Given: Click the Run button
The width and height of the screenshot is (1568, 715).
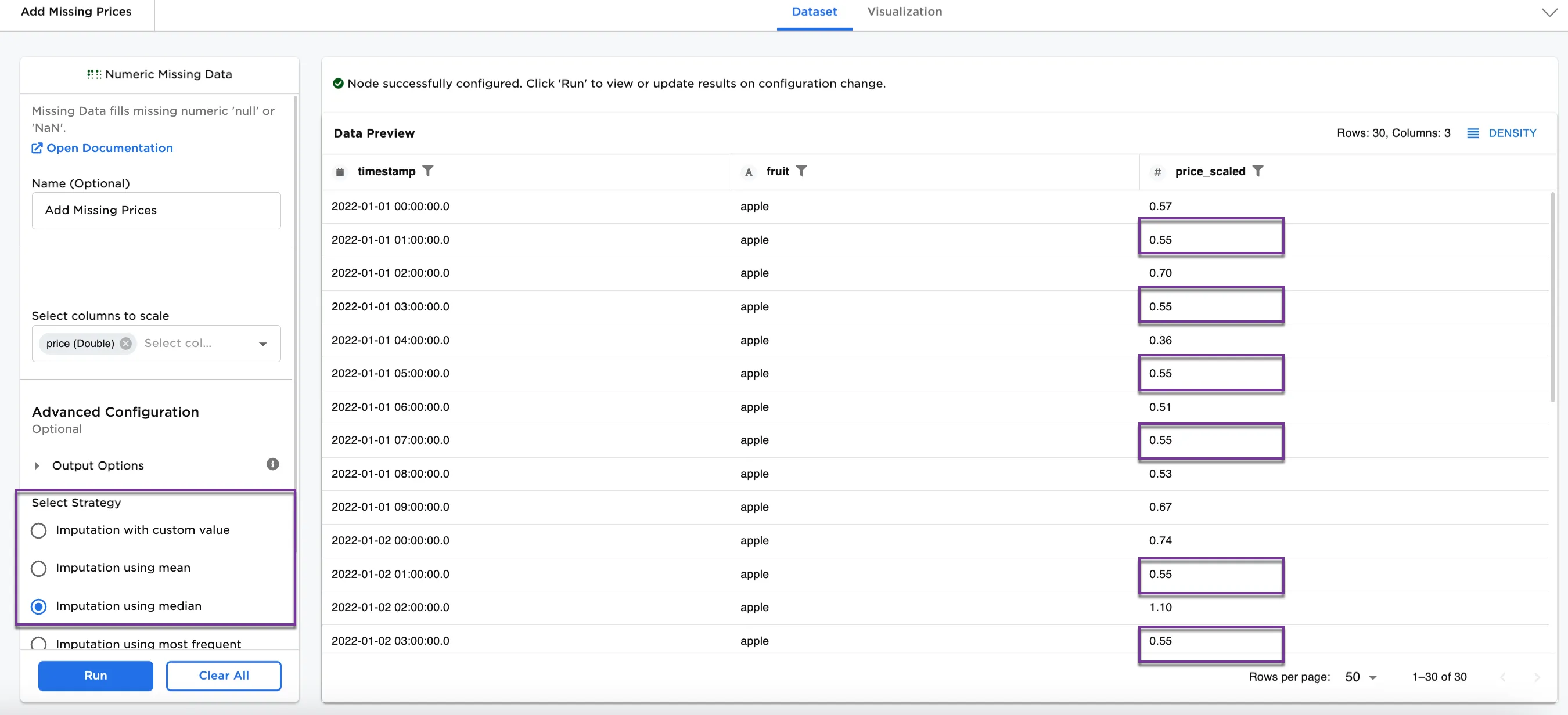Looking at the screenshot, I should pyautogui.click(x=96, y=676).
